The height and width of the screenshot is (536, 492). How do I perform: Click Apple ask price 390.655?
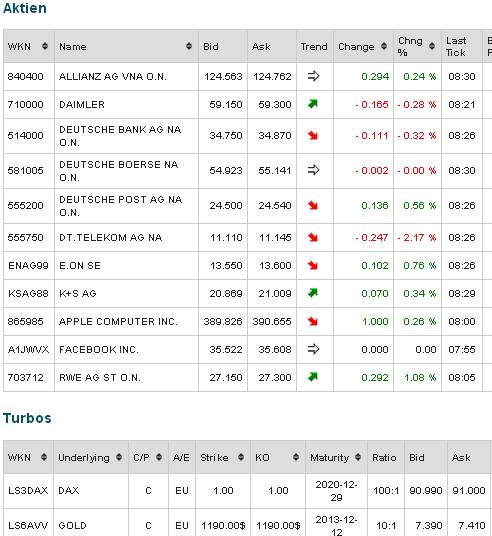[272, 321]
